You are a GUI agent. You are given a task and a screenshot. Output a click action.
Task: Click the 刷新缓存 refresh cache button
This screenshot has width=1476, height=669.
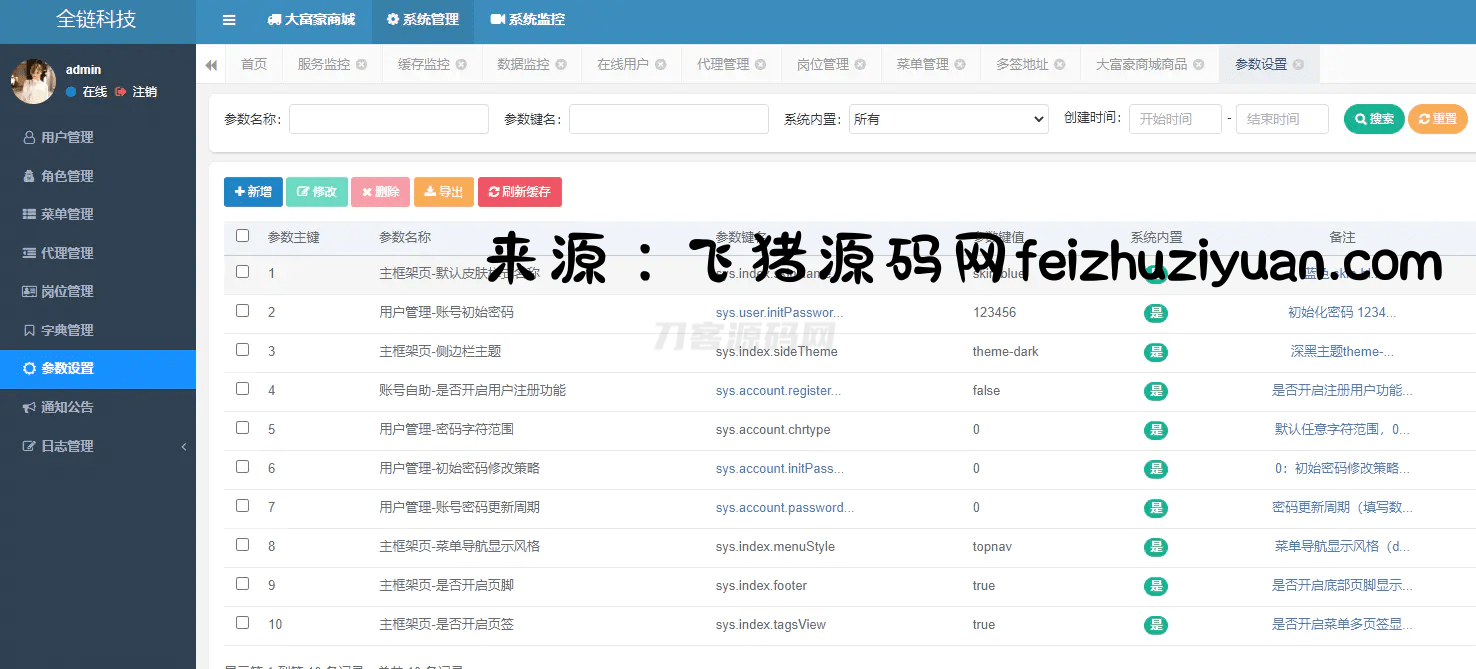point(520,192)
